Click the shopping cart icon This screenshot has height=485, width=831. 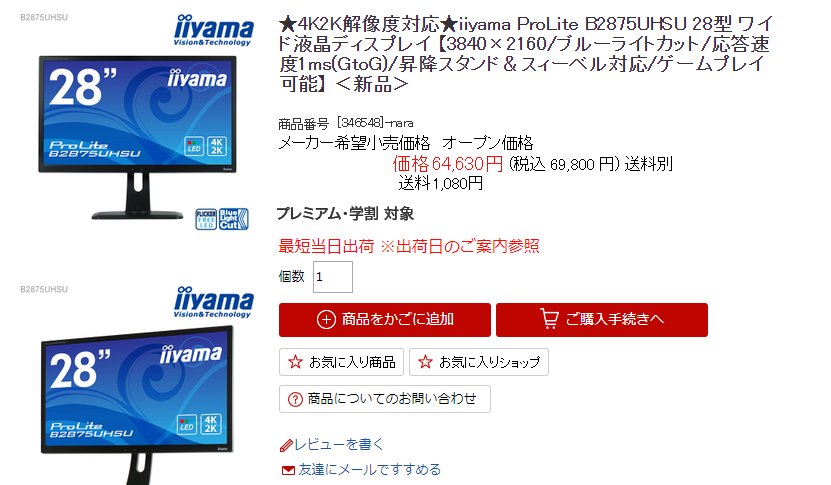click(x=550, y=319)
